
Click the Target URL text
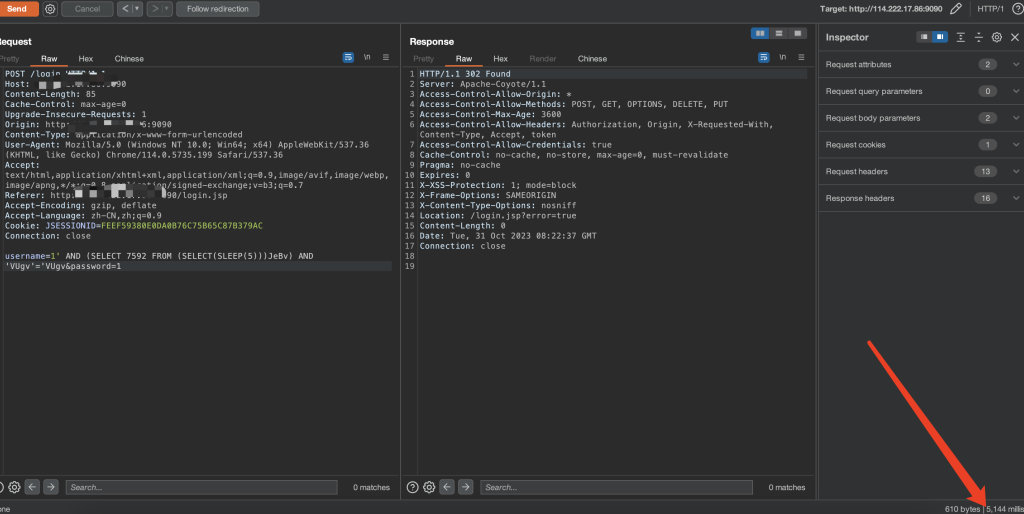click(881, 8)
